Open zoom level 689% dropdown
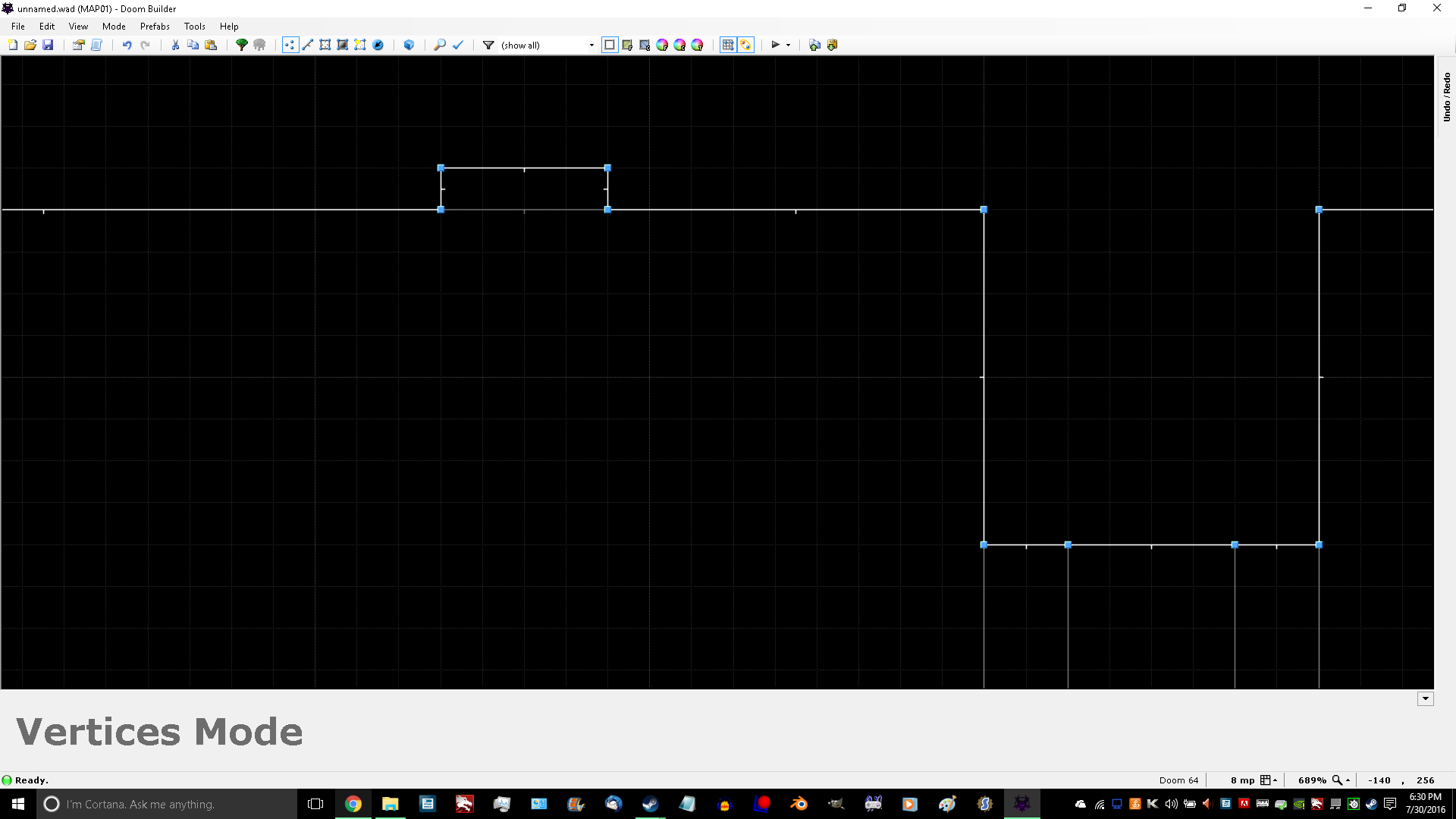1456x819 pixels. point(1341,780)
